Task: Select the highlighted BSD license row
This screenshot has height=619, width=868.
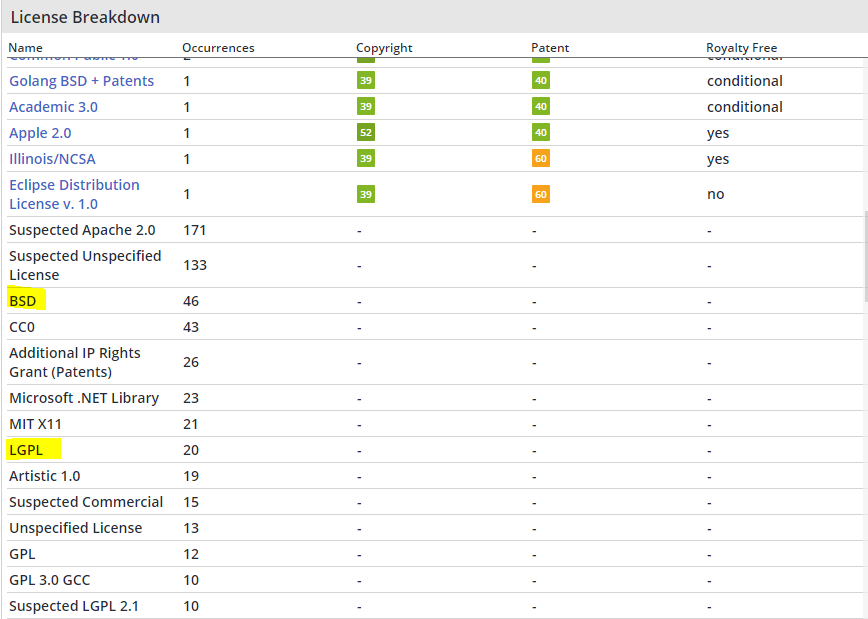Action: click(x=22, y=301)
